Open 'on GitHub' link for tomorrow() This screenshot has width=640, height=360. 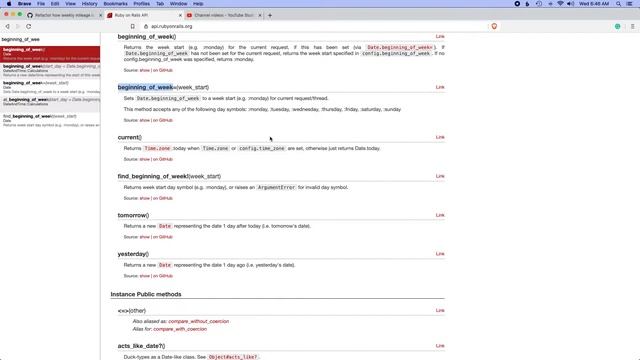click(163, 237)
